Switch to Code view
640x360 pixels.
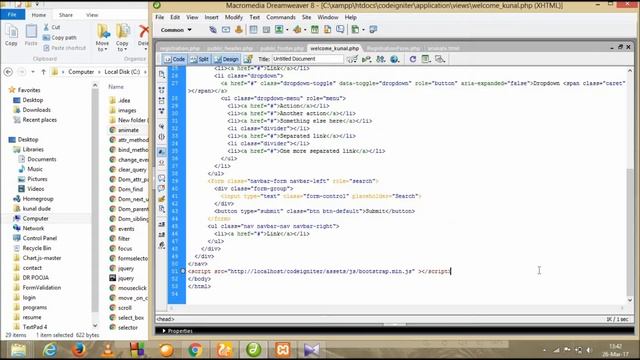pyautogui.click(x=174, y=59)
